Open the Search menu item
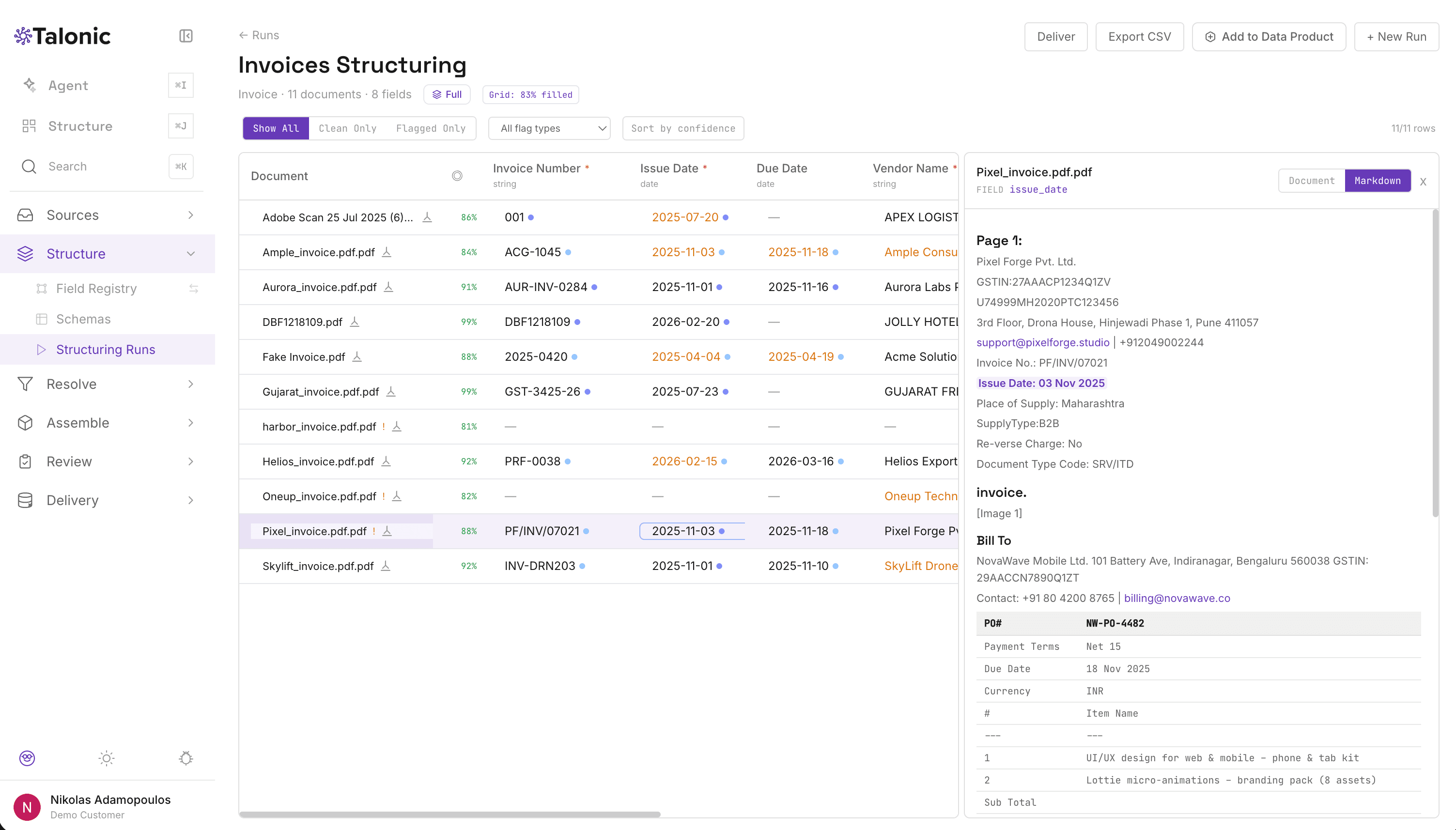Image resolution: width=1456 pixels, height=830 pixels. (x=67, y=167)
